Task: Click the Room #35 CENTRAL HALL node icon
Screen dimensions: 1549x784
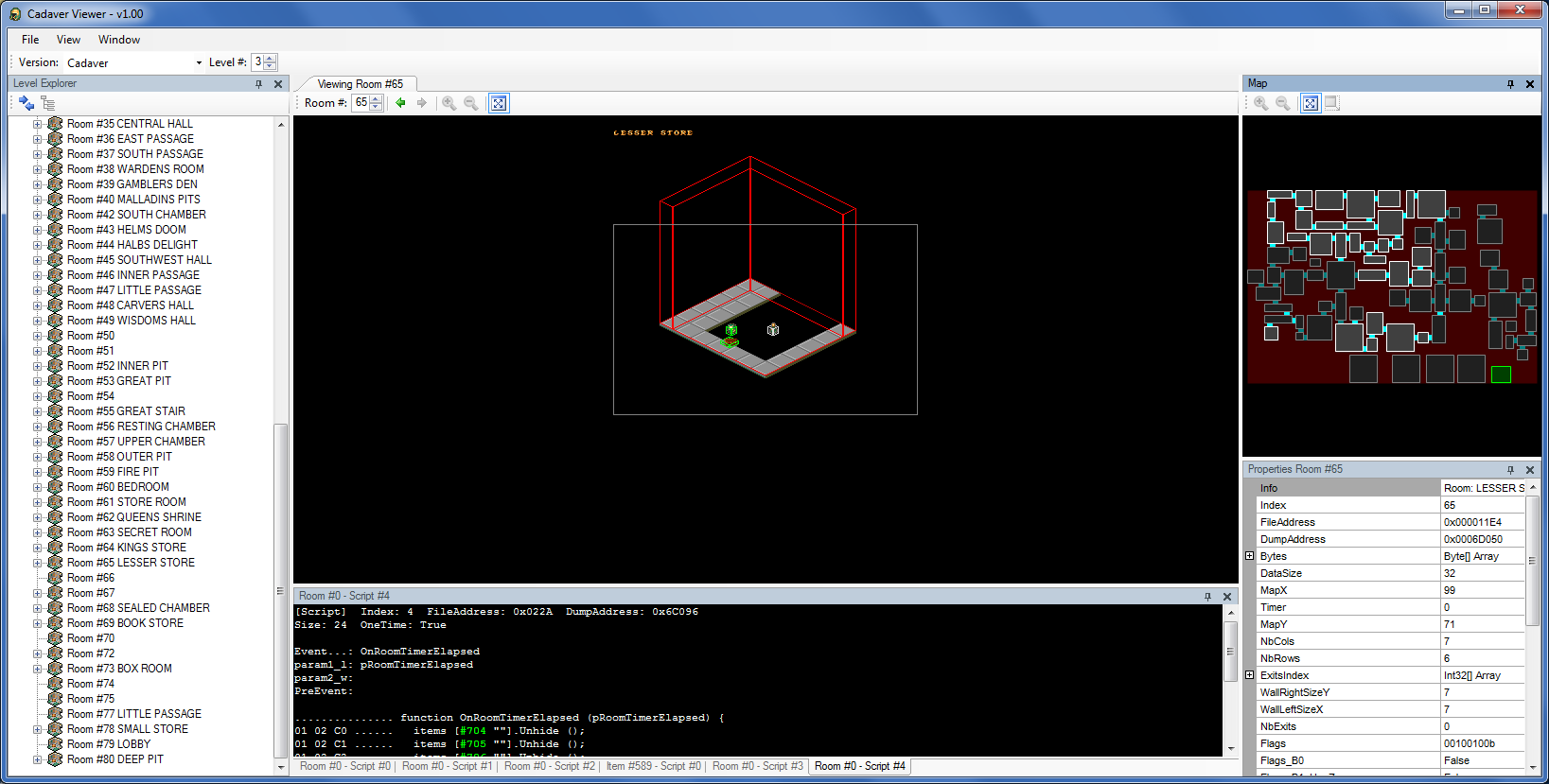Action: 55,124
